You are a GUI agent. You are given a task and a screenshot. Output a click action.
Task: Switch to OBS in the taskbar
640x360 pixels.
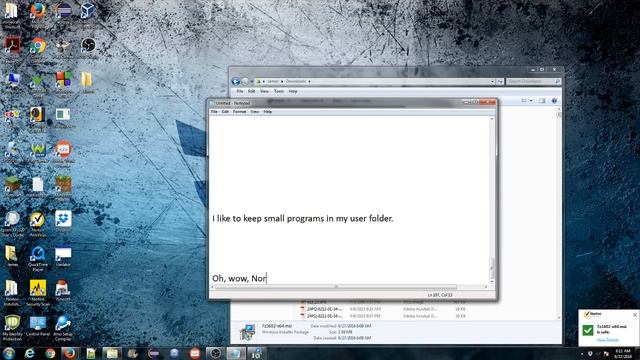coord(215,353)
